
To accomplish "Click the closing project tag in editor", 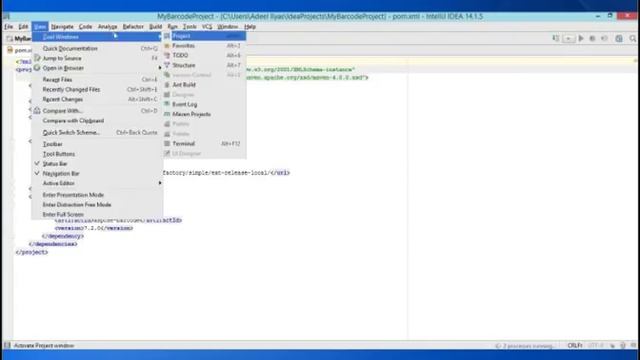I will (x=31, y=252).
